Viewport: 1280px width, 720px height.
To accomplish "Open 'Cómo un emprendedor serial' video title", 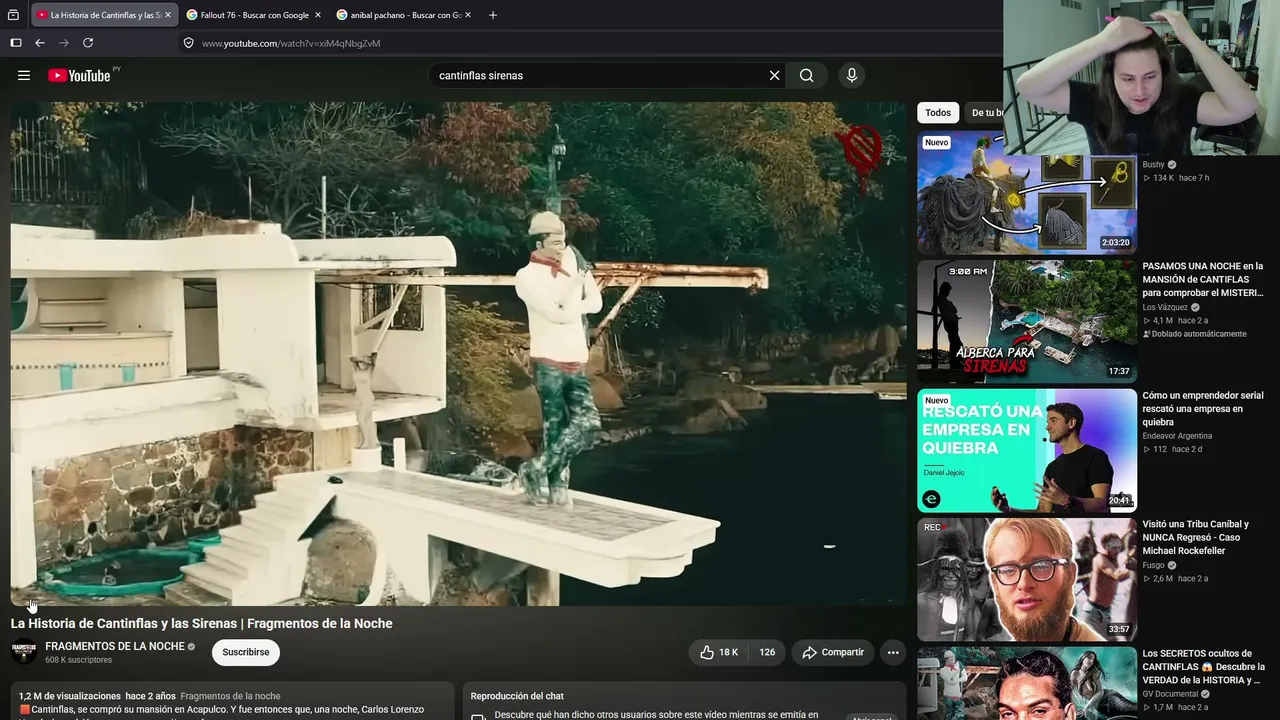I will (x=1203, y=408).
